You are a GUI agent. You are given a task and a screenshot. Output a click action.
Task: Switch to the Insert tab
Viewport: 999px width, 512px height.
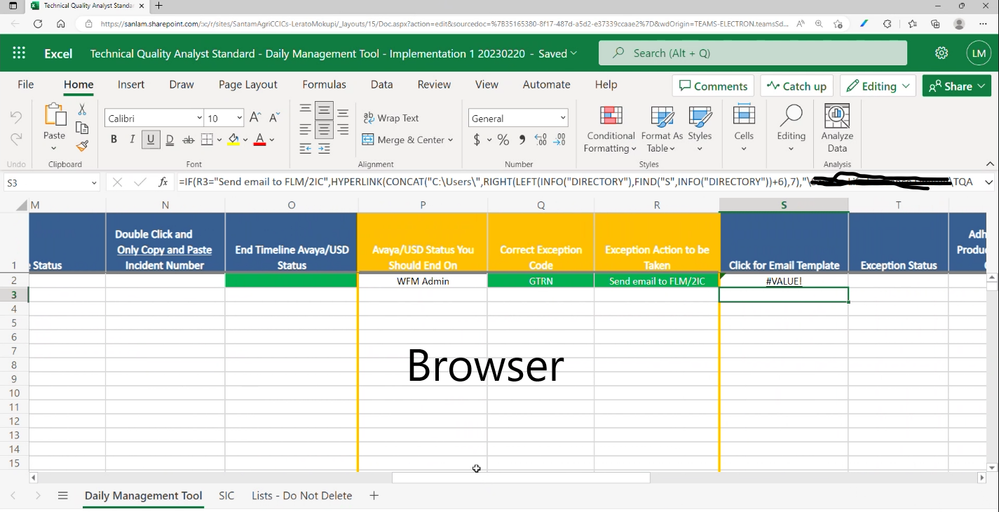coord(131,84)
